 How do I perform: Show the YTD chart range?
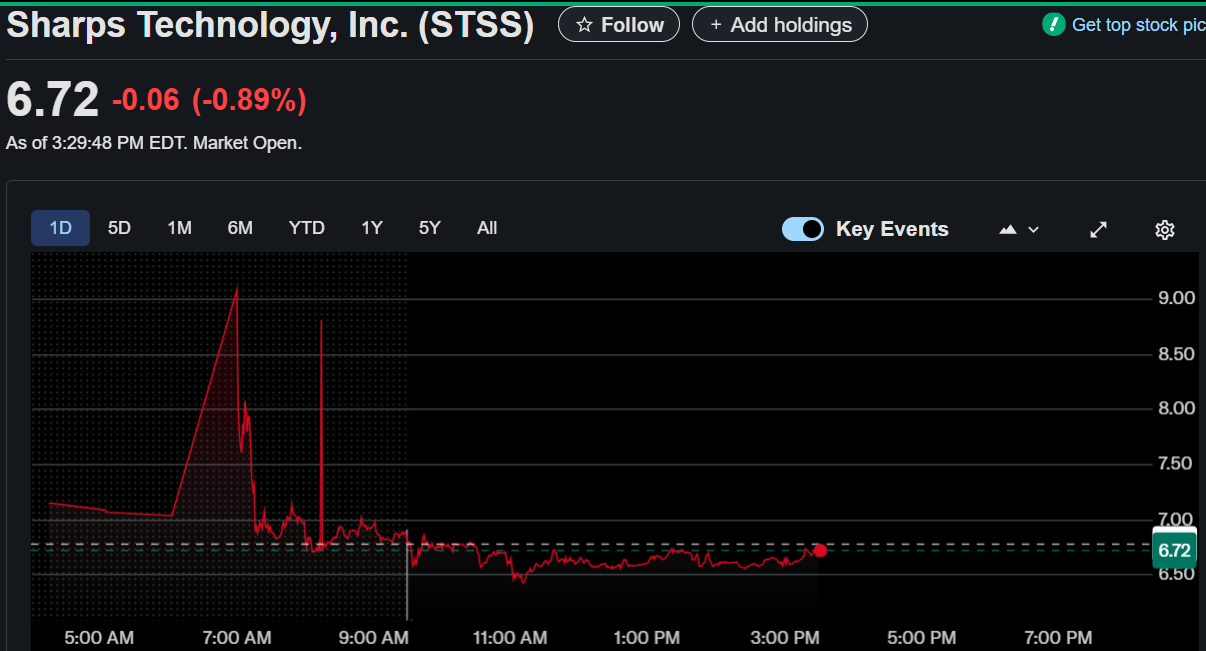(x=307, y=228)
